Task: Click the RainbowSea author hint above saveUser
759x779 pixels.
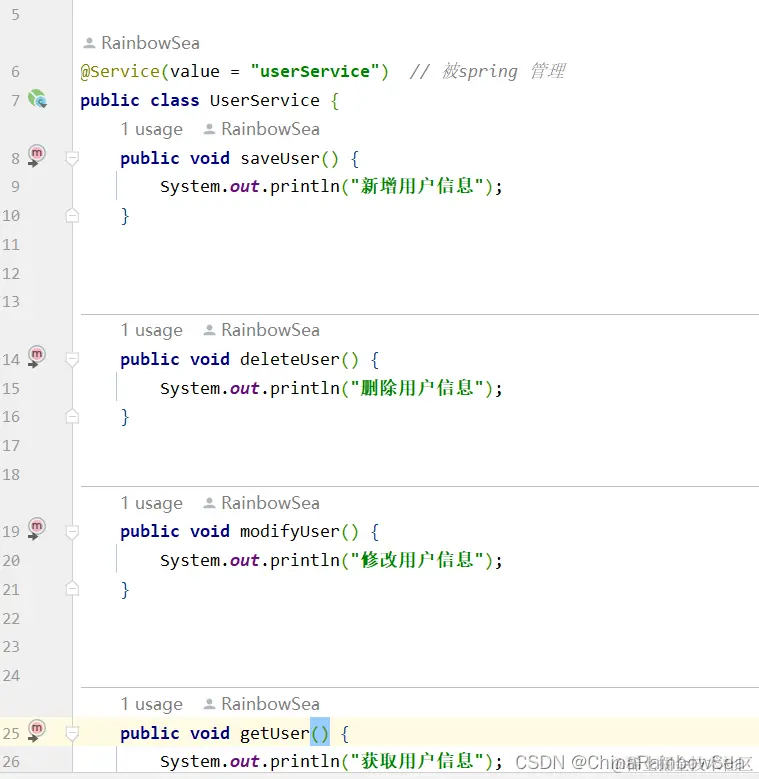Action: point(262,129)
